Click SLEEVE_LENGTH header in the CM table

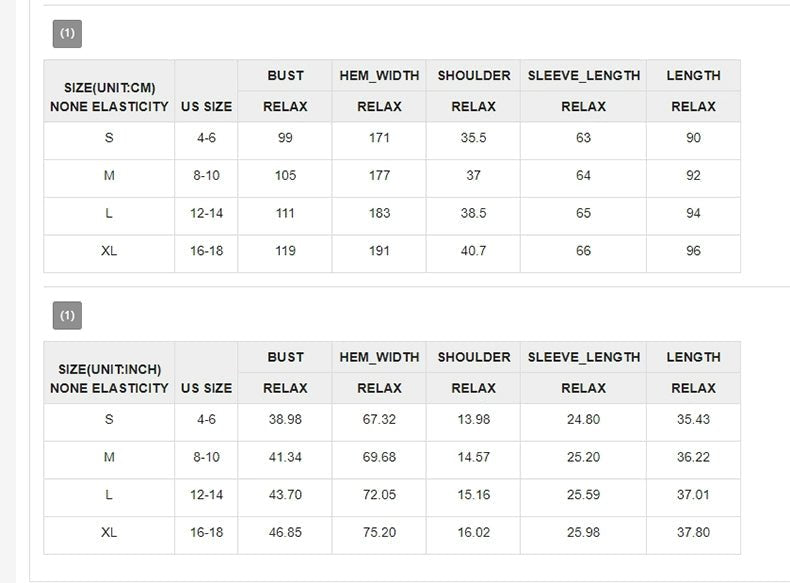(583, 75)
